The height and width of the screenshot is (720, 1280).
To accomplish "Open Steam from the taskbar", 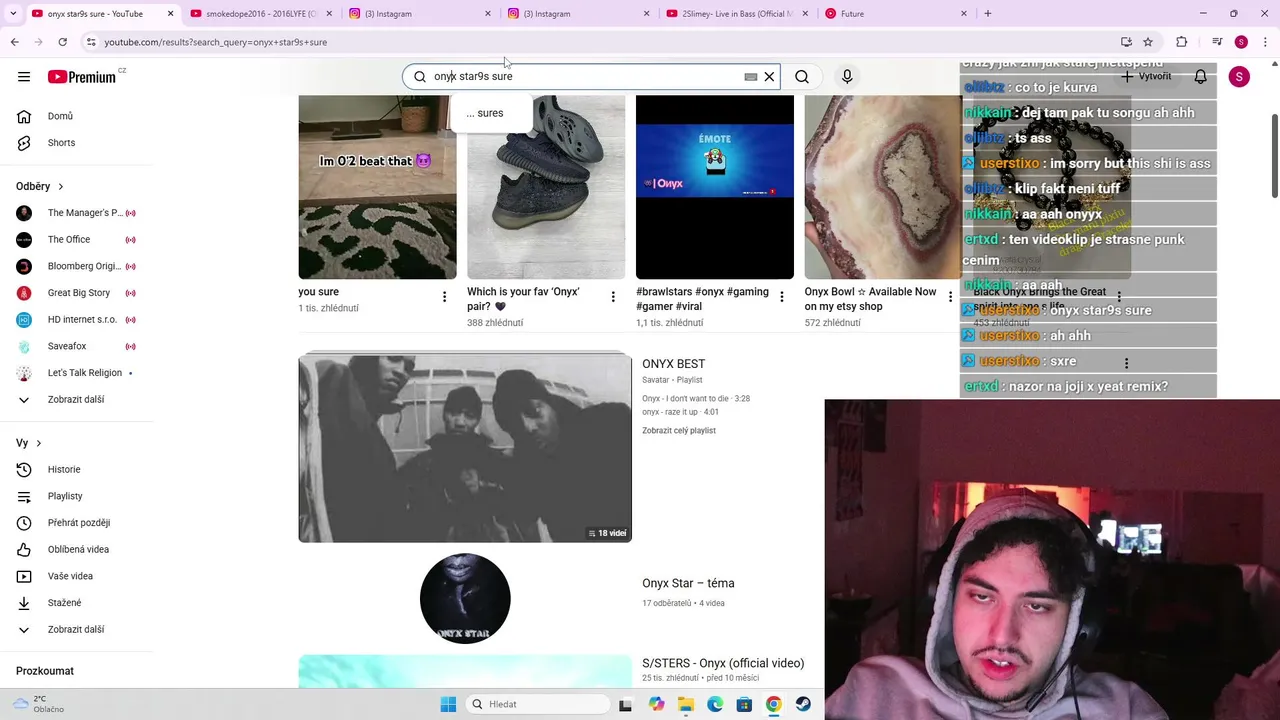I will pos(803,704).
